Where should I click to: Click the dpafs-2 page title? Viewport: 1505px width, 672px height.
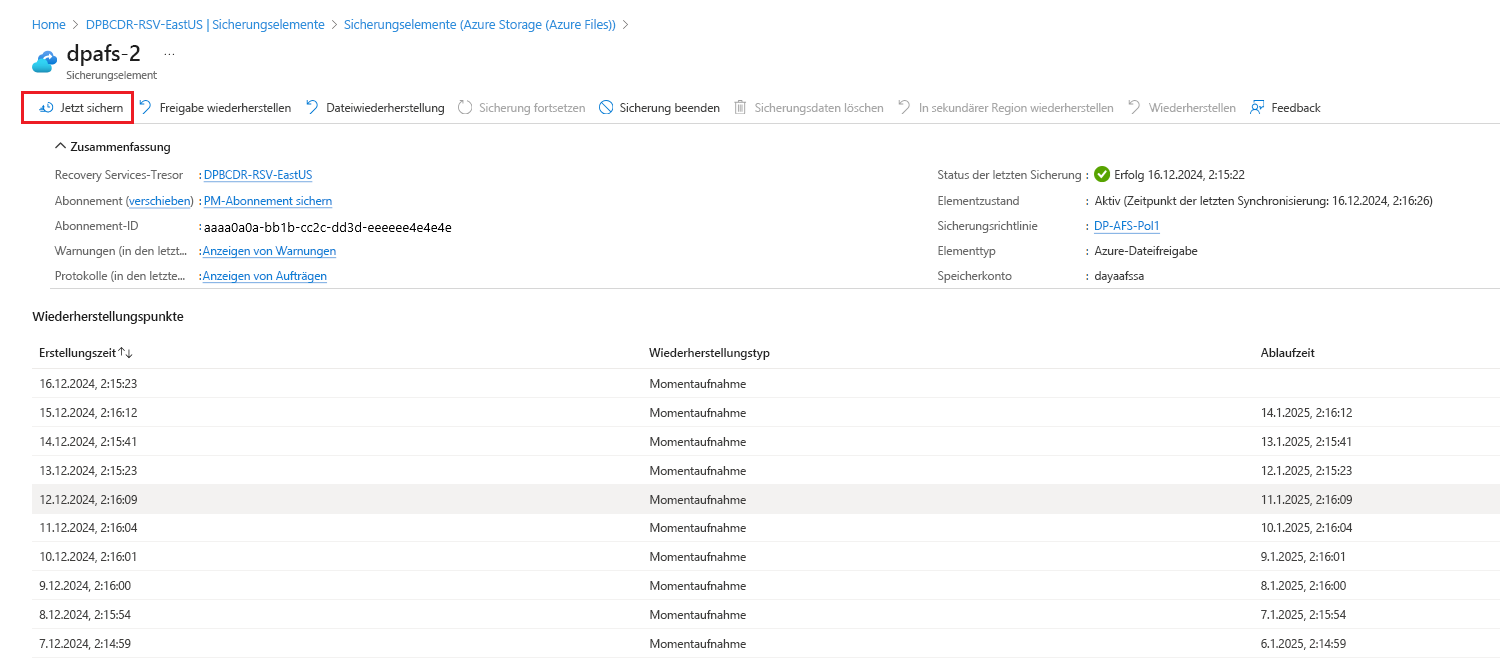pyautogui.click(x=104, y=54)
